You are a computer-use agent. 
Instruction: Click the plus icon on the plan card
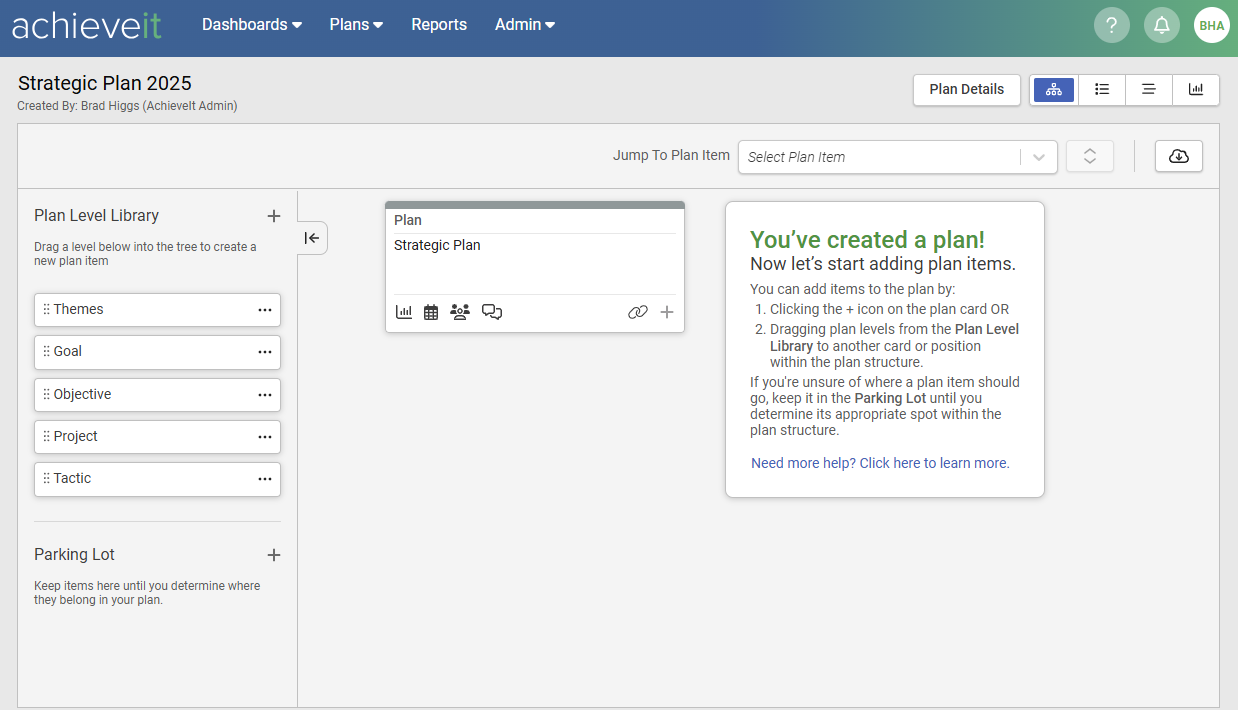(x=667, y=312)
